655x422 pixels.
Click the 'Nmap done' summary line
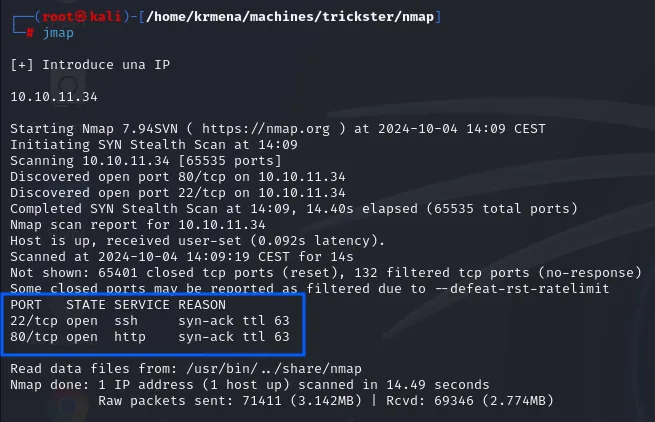tap(250, 385)
